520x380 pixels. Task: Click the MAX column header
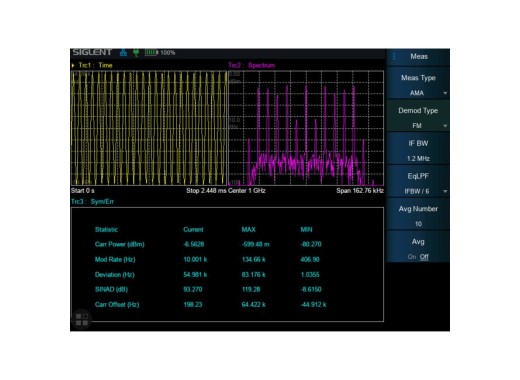pyautogui.click(x=249, y=230)
